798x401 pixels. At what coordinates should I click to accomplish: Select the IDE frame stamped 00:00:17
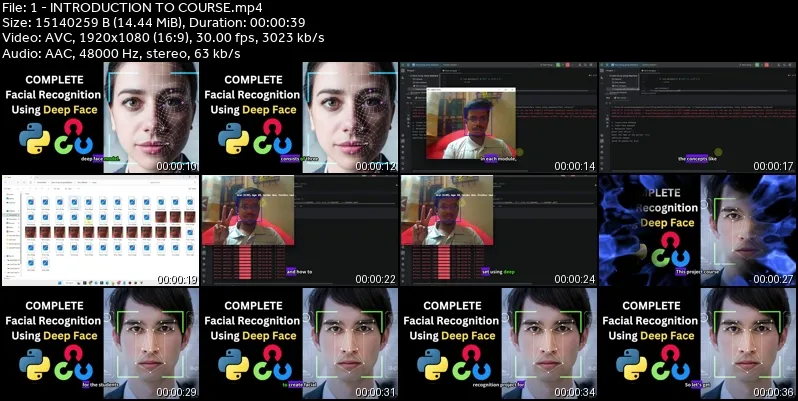(x=697, y=117)
